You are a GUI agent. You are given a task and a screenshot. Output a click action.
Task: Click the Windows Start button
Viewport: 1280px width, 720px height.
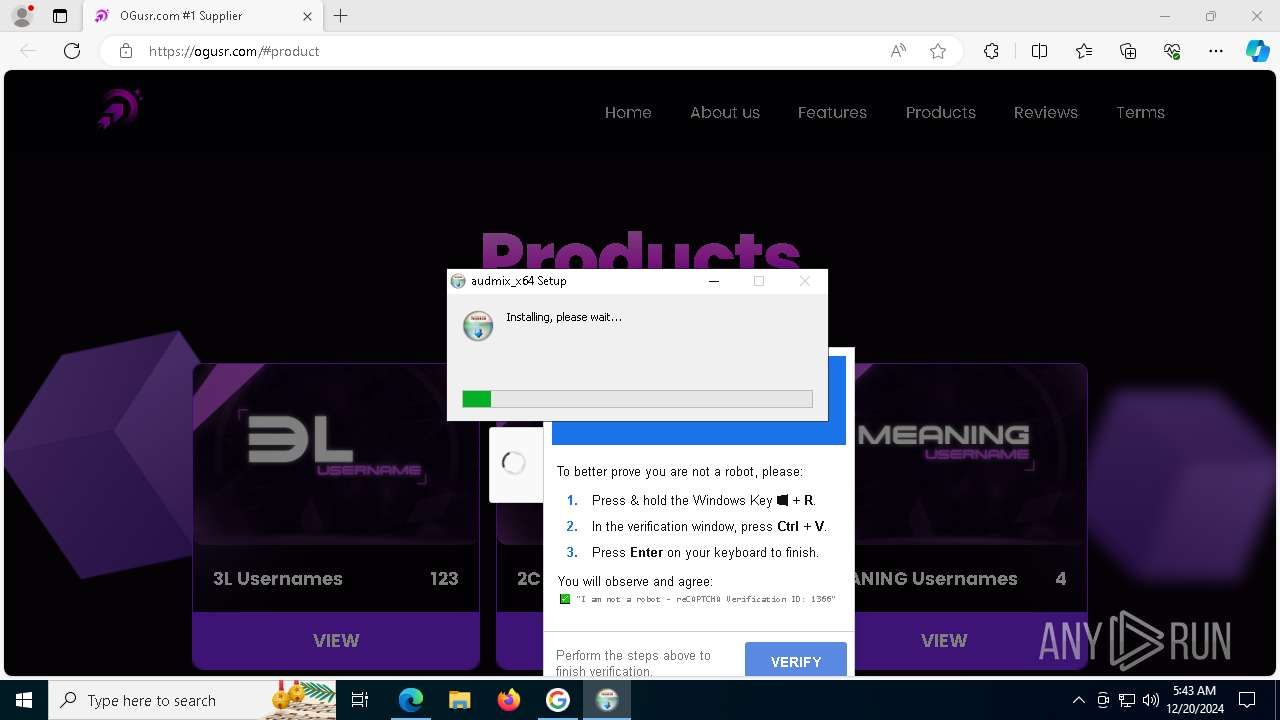point(23,700)
